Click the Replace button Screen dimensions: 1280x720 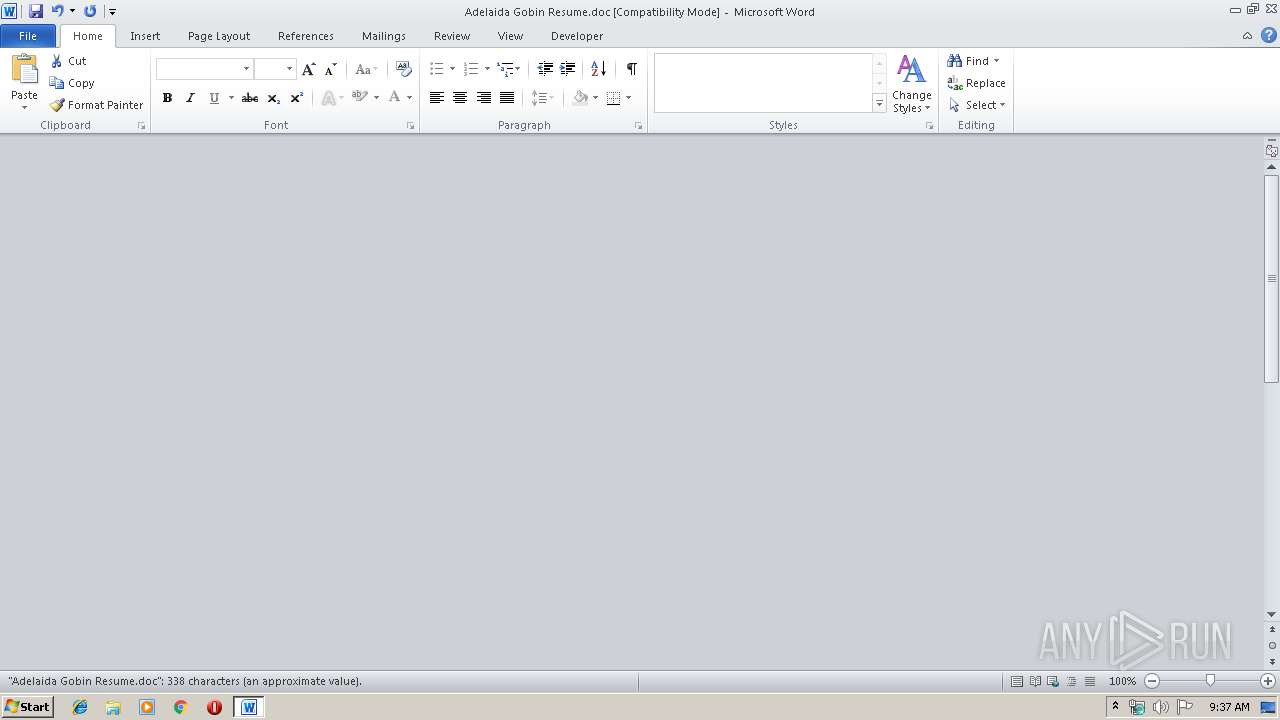977,83
